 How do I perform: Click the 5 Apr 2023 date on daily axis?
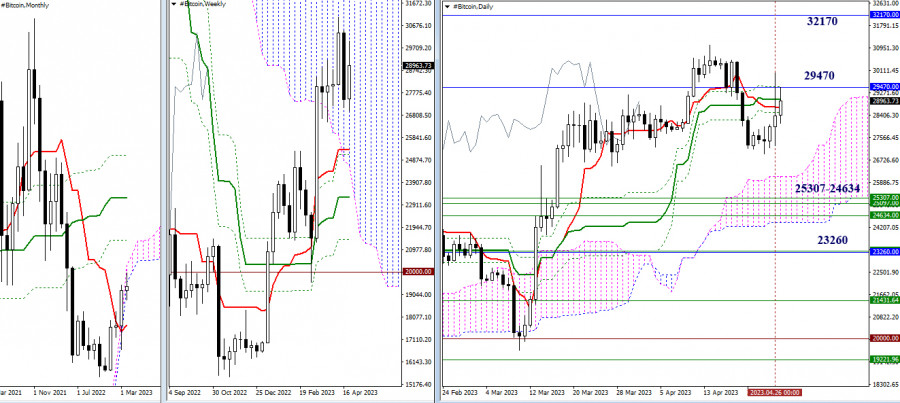[x=678, y=393]
